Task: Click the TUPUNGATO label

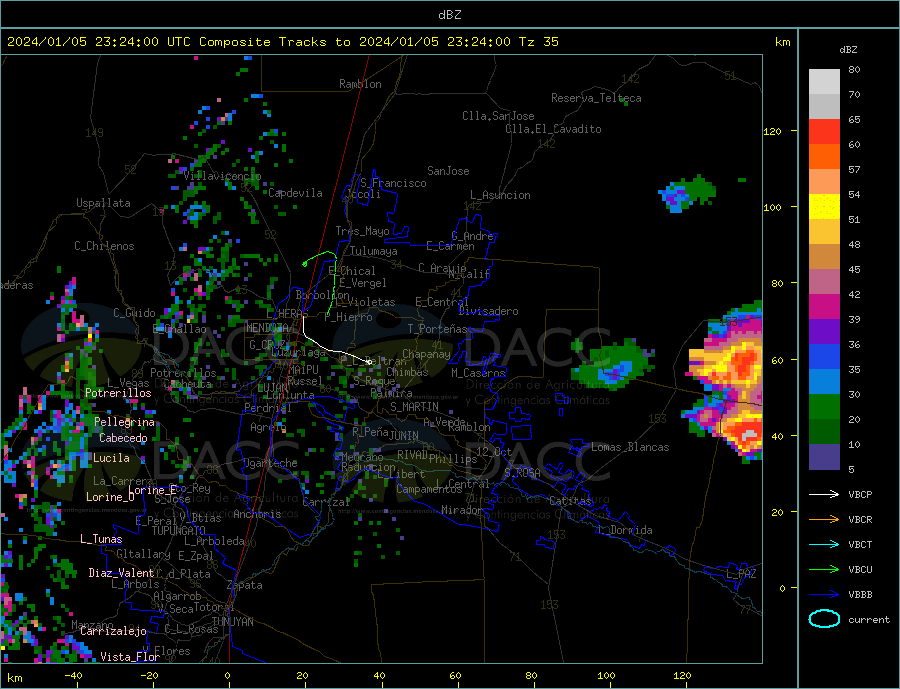Action: pyautogui.click(x=179, y=531)
